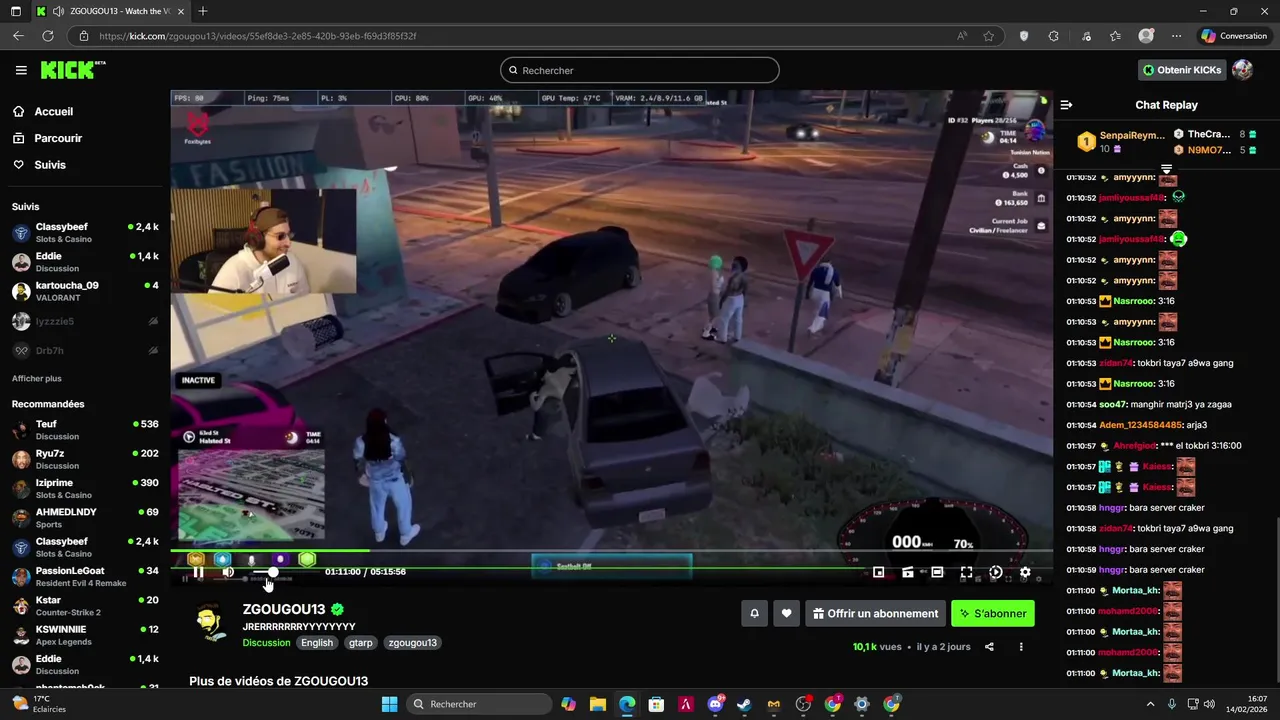
Task: Click chat message 'manghir matrj3 ya zagaa'
Action: click(1180, 405)
